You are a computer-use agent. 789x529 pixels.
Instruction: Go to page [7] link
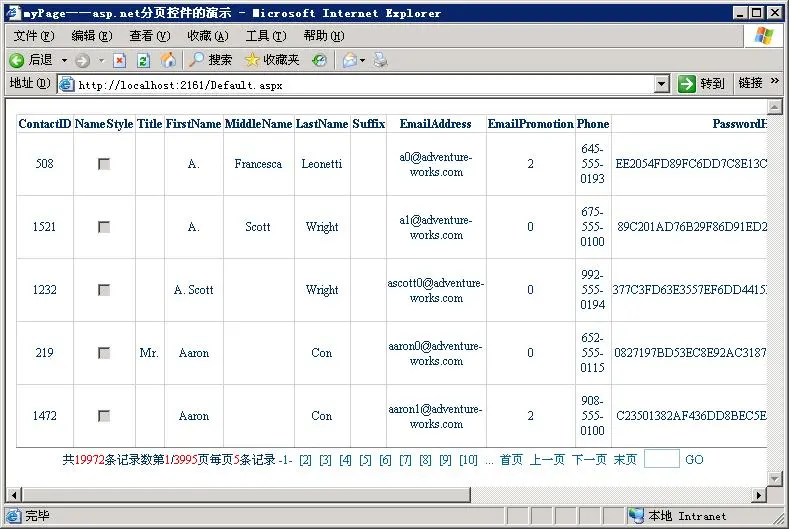(406, 460)
